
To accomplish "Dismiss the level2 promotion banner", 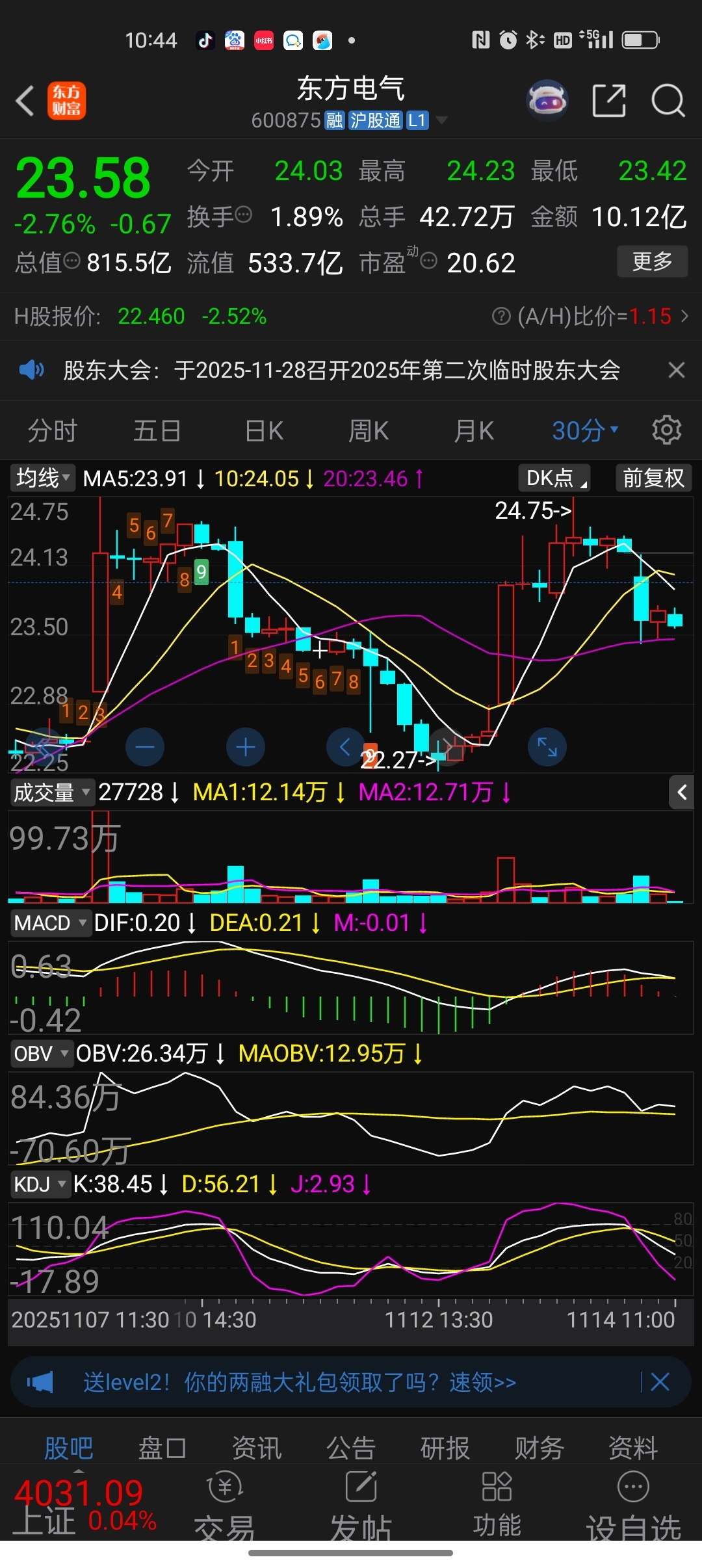I will tap(660, 1382).
